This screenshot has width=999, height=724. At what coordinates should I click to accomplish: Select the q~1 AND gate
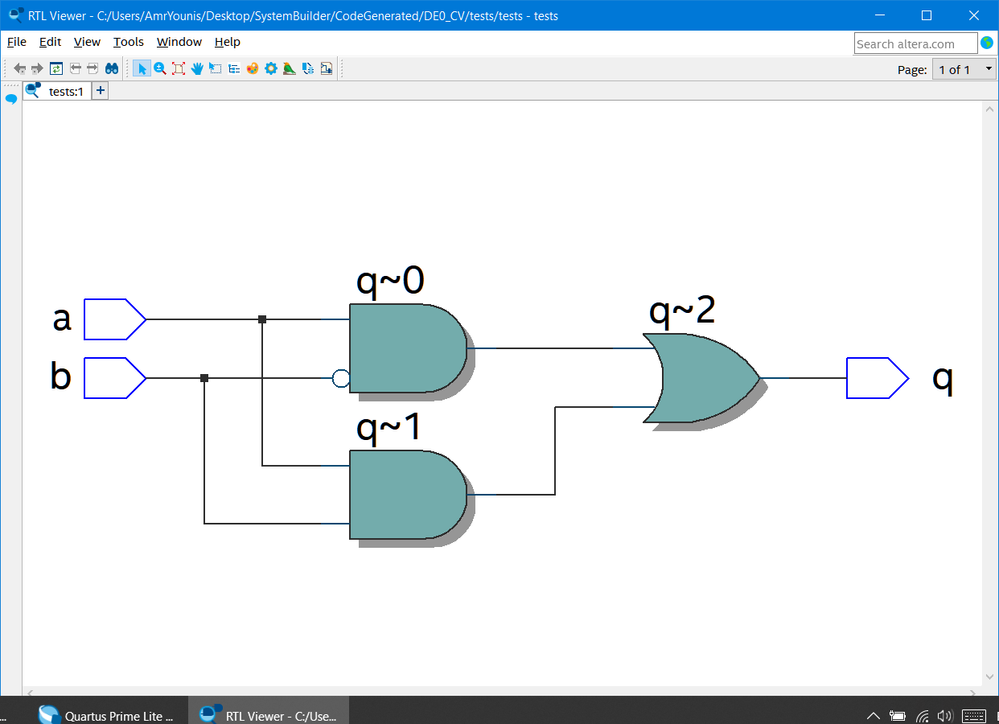point(408,495)
